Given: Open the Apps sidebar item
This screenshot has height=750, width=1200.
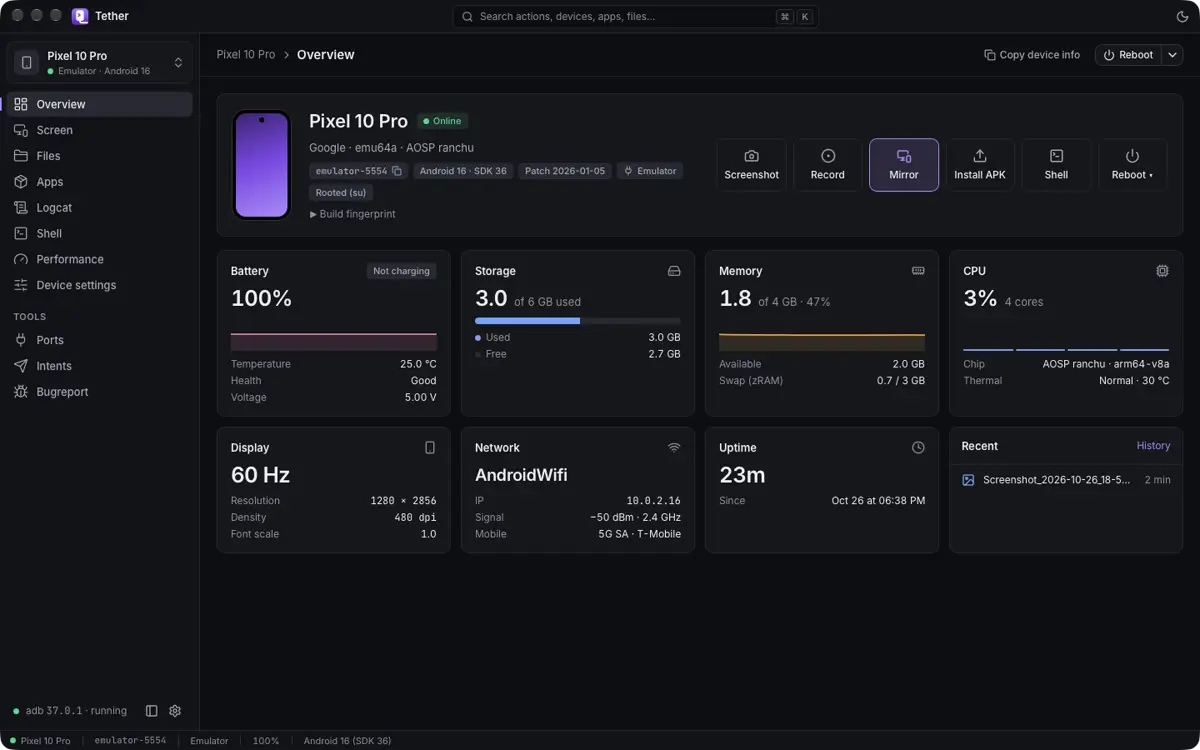Looking at the screenshot, I should click(x=99, y=182).
